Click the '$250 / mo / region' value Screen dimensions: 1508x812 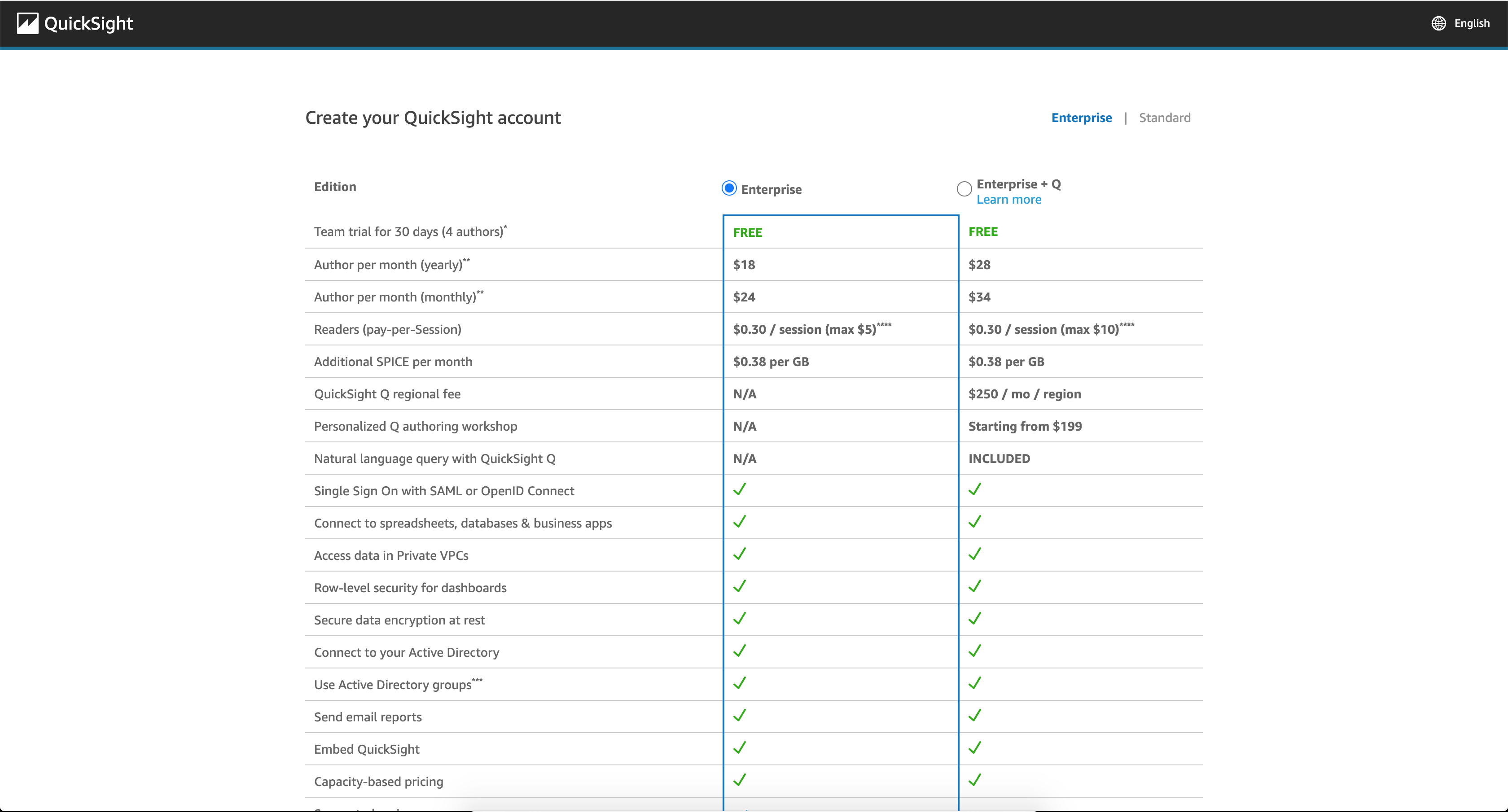(1025, 394)
